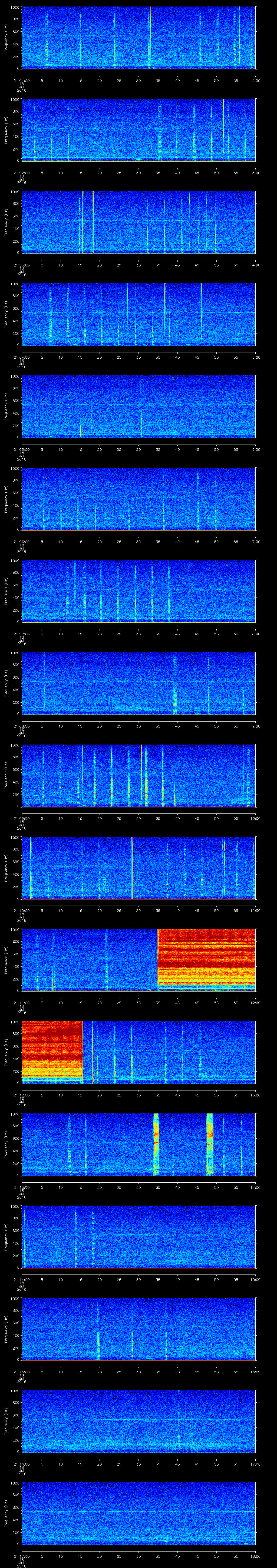The image size is (277, 1568).
Task: Click the 21:17:00 start time label
Action: pos(21,1556)
